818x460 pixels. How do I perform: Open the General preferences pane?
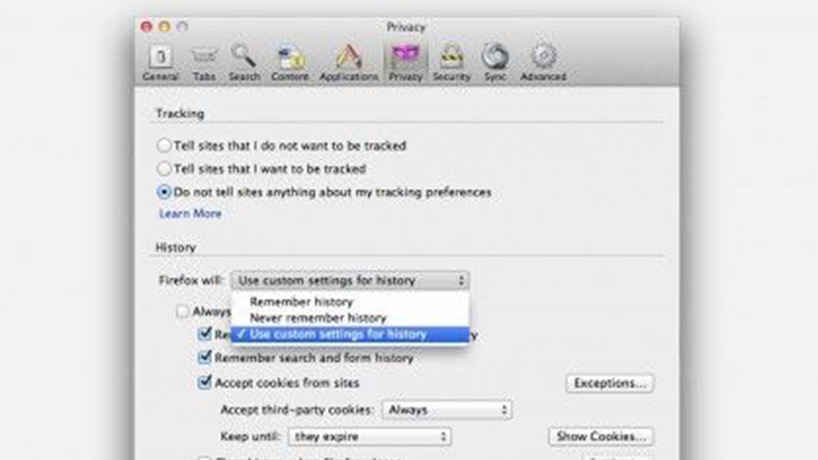point(160,61)
